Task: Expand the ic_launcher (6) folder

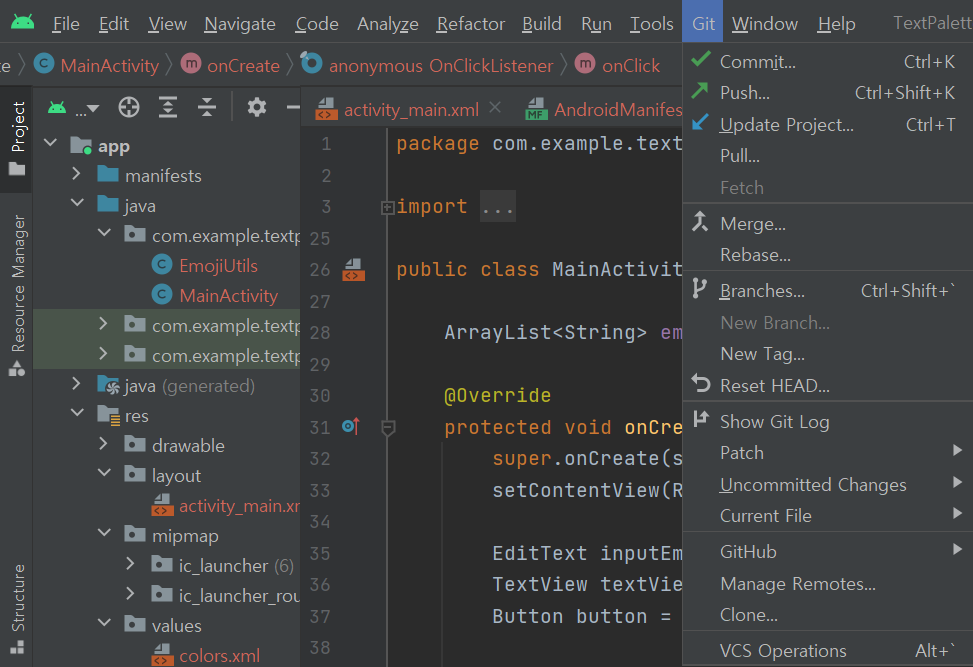Action: [x=130, y=564]
